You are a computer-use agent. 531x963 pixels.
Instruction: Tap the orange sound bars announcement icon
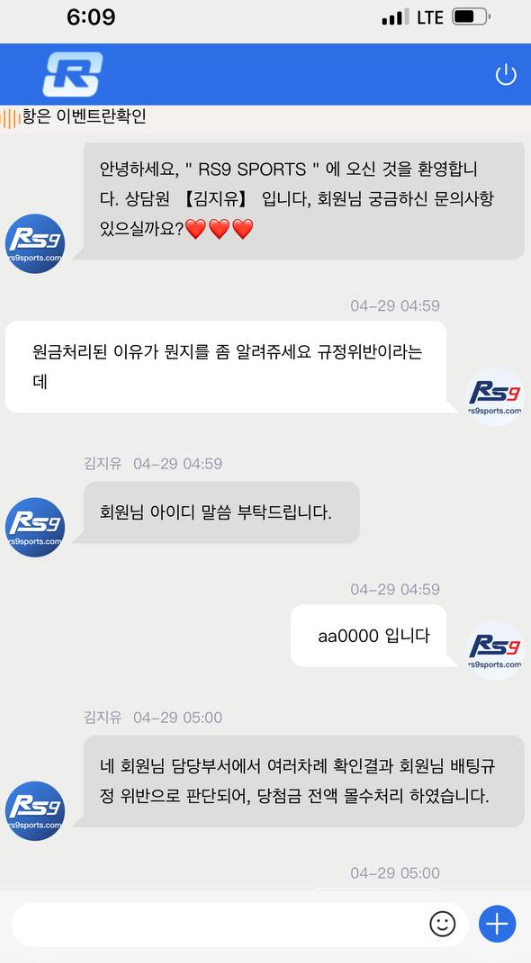10,118
